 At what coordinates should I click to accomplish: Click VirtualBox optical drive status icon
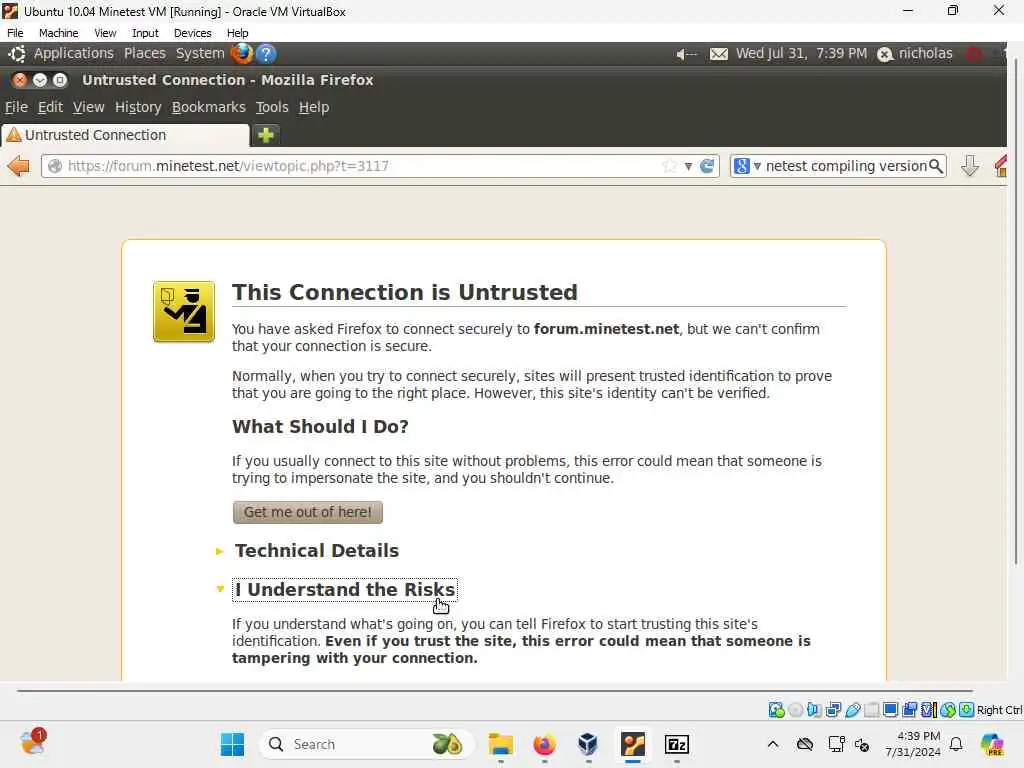[795, 710]
